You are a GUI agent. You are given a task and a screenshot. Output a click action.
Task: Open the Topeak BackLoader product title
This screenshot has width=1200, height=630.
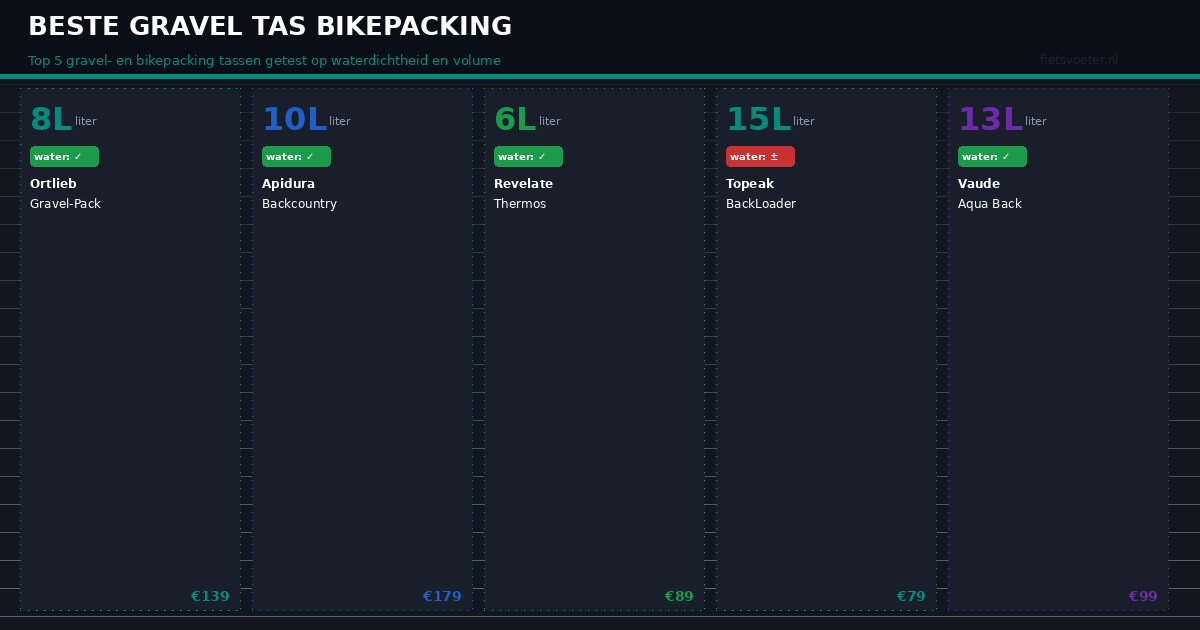click(761, 194)
